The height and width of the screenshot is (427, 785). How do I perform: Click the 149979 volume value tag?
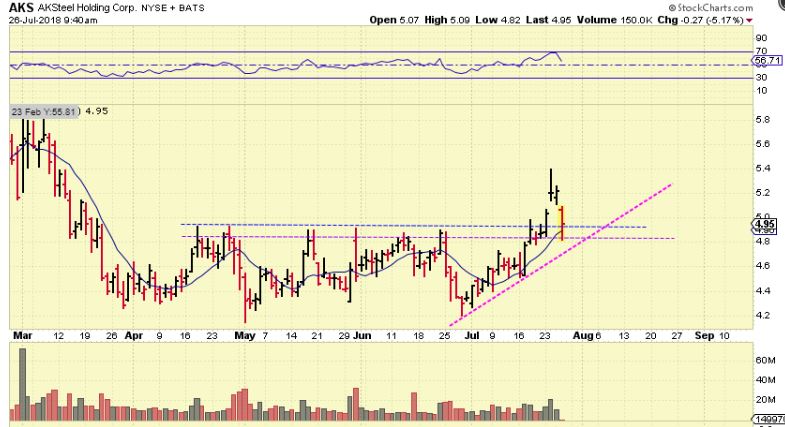(x=768, y=419)
